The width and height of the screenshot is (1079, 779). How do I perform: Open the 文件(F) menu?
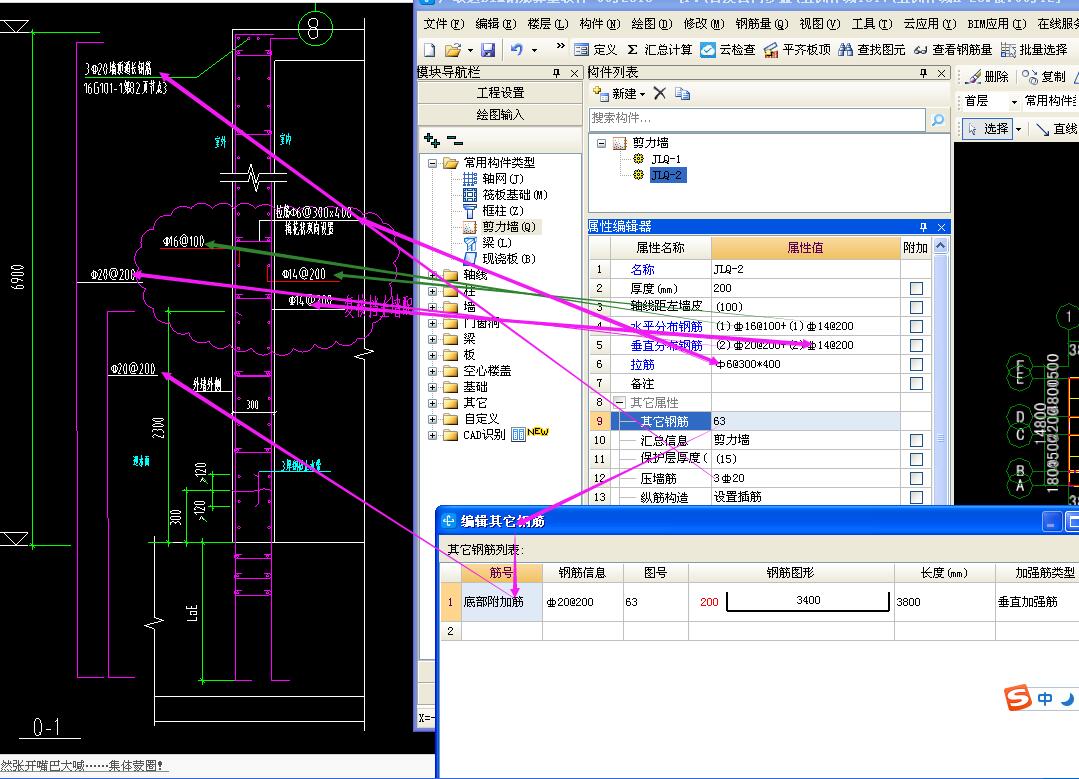[444, 24]
